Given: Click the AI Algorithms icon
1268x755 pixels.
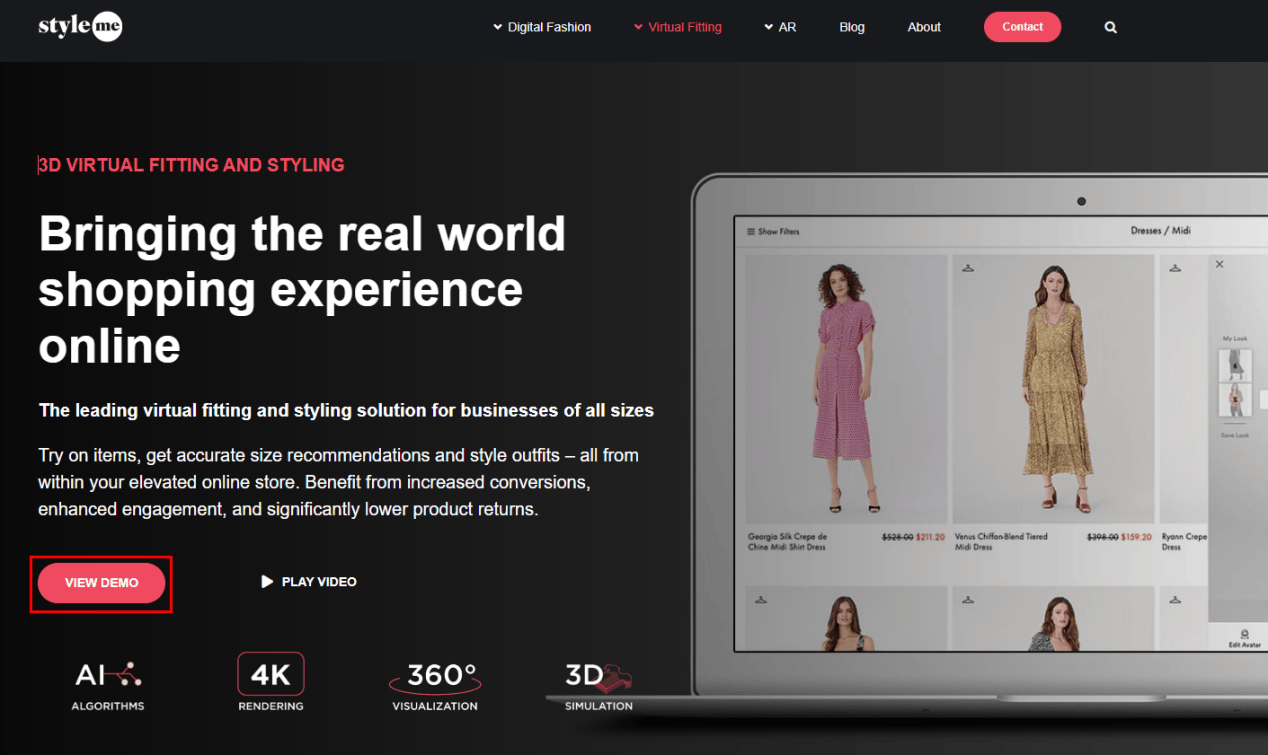Looking at the screenshot, I should [x=108, y=676].
